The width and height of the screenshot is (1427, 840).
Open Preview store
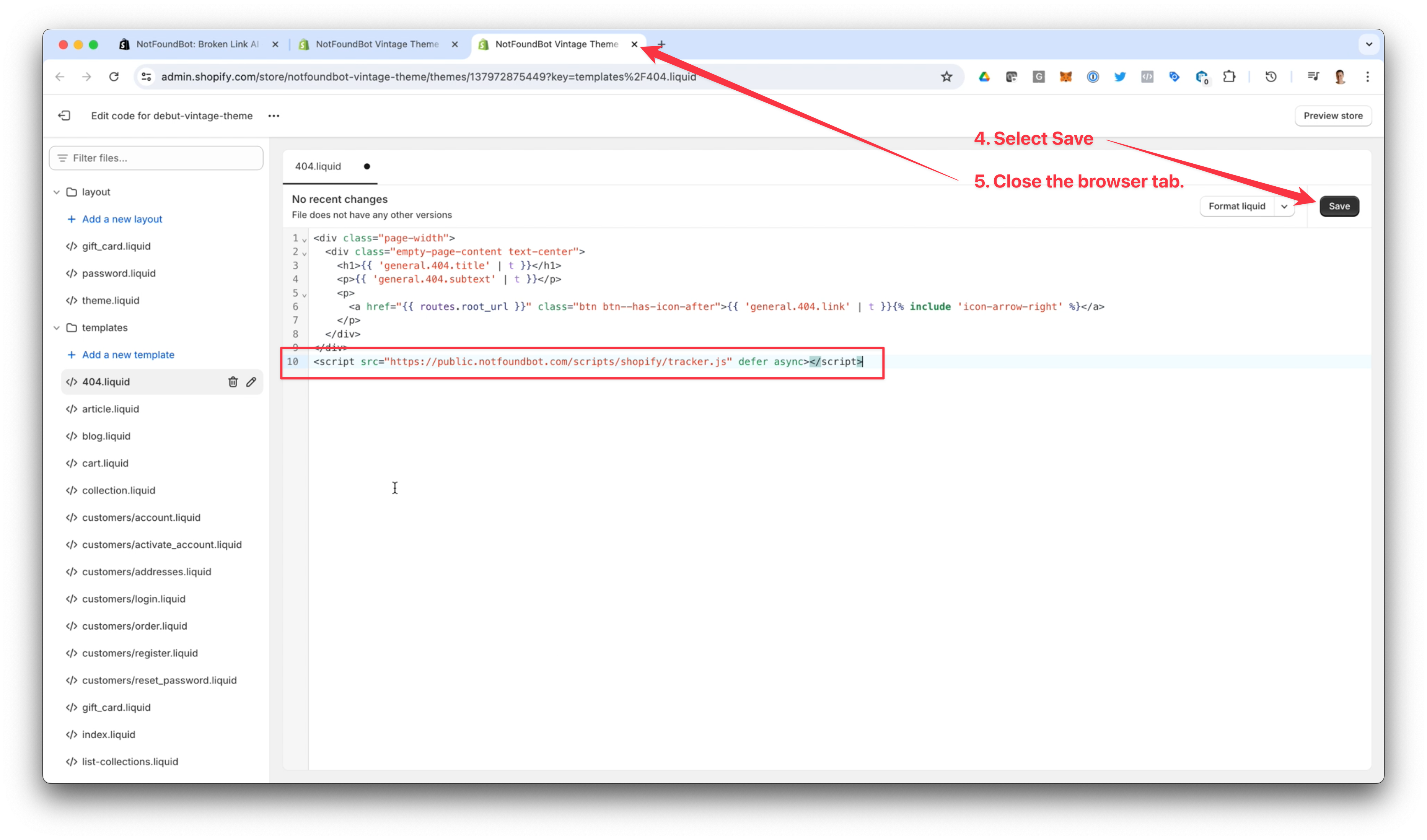1333,116
